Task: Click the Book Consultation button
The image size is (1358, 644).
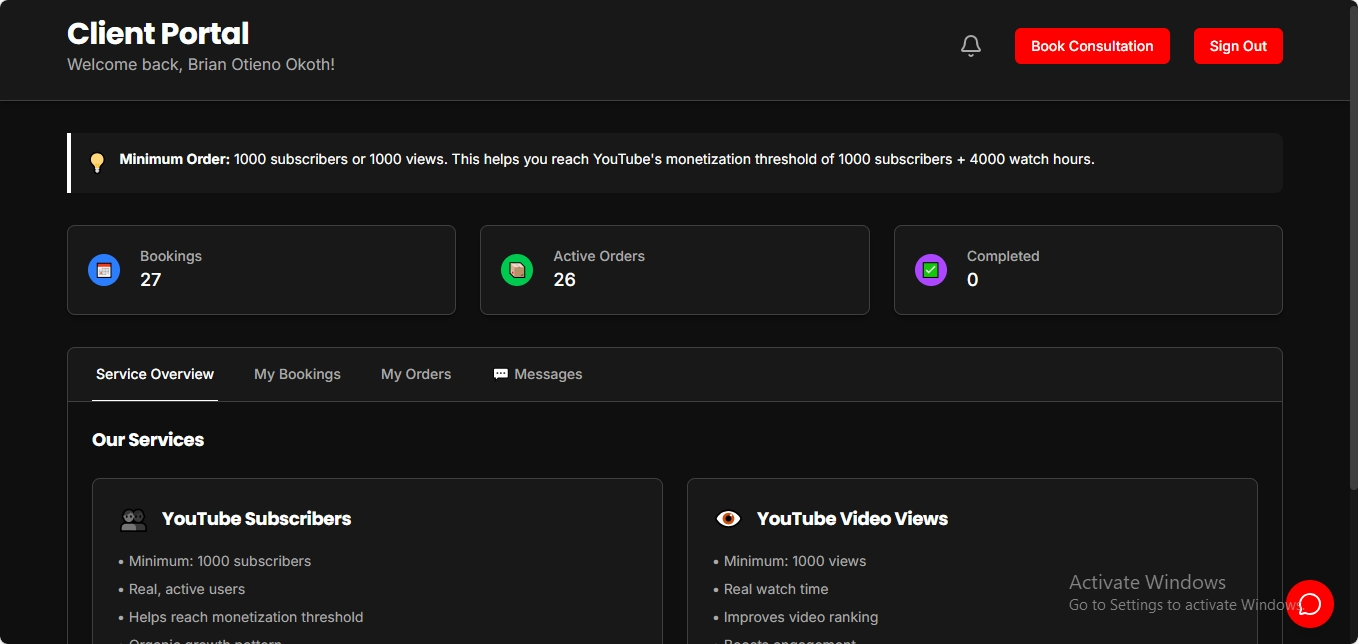Action: pos(1092,45)
